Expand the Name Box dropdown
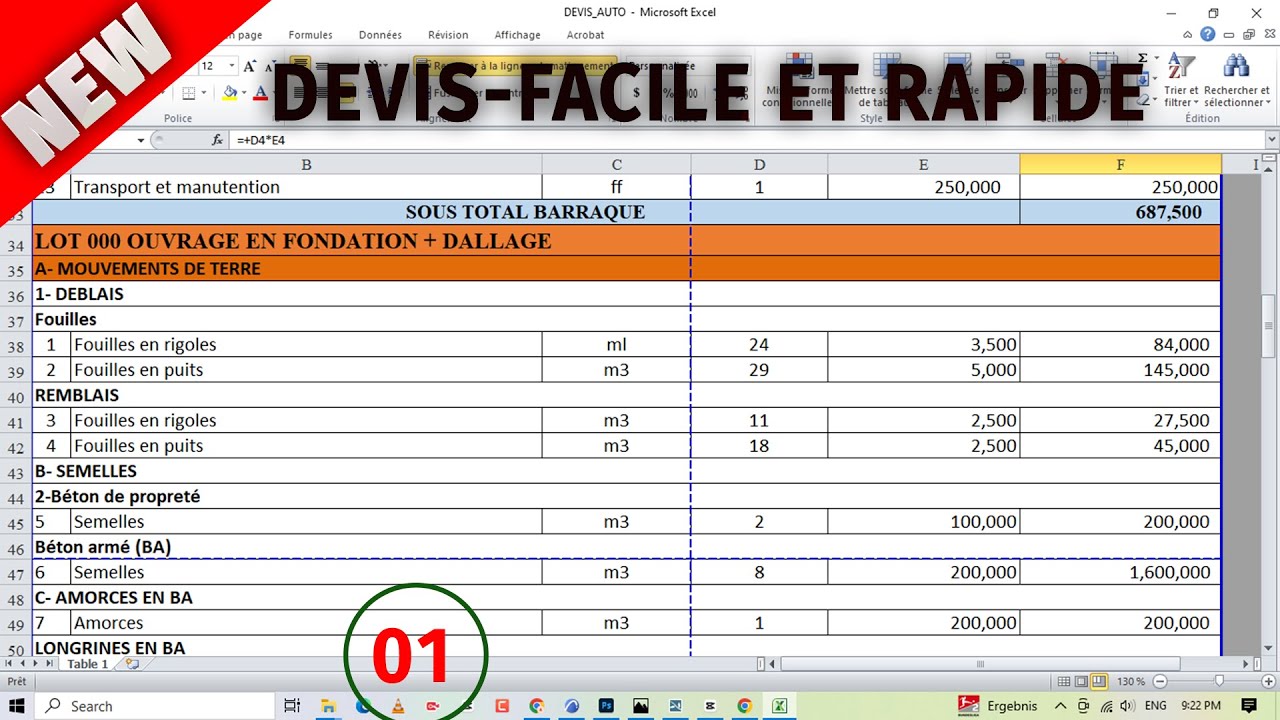This screenshot has width=1280, height=720. [140, 140]
